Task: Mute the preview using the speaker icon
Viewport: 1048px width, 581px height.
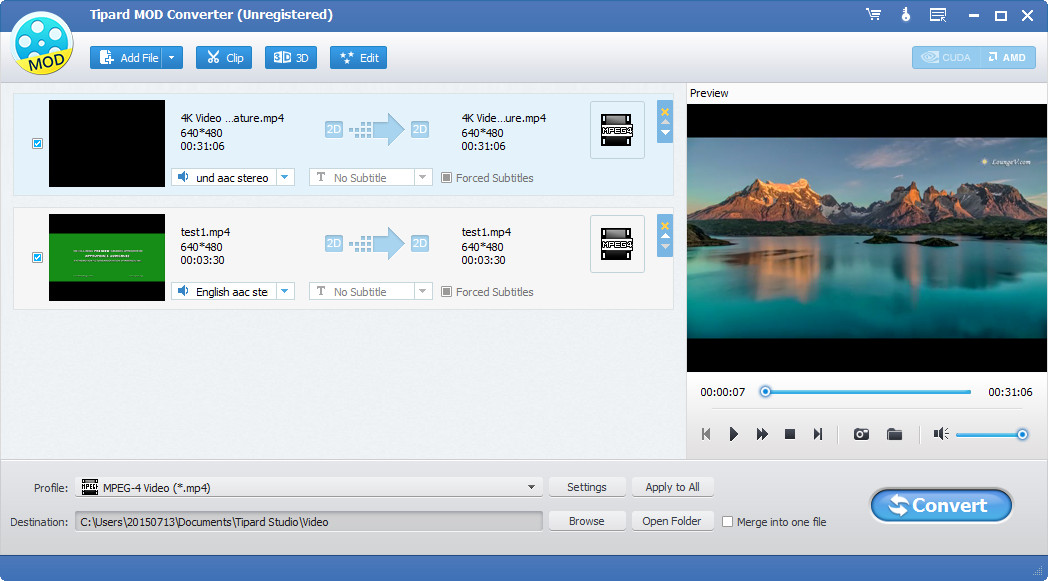Action: tap(940, 434)
